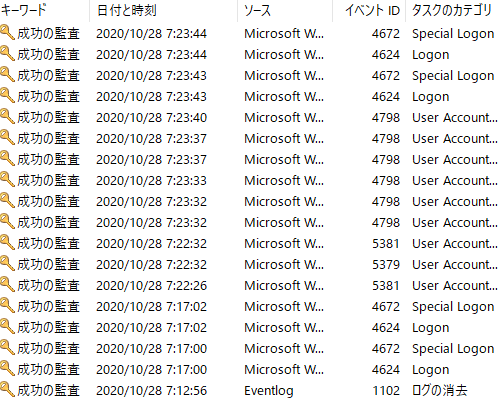
Task: Select the ログの消去 event at 7:12:56
Action: (x=251, y=390)
